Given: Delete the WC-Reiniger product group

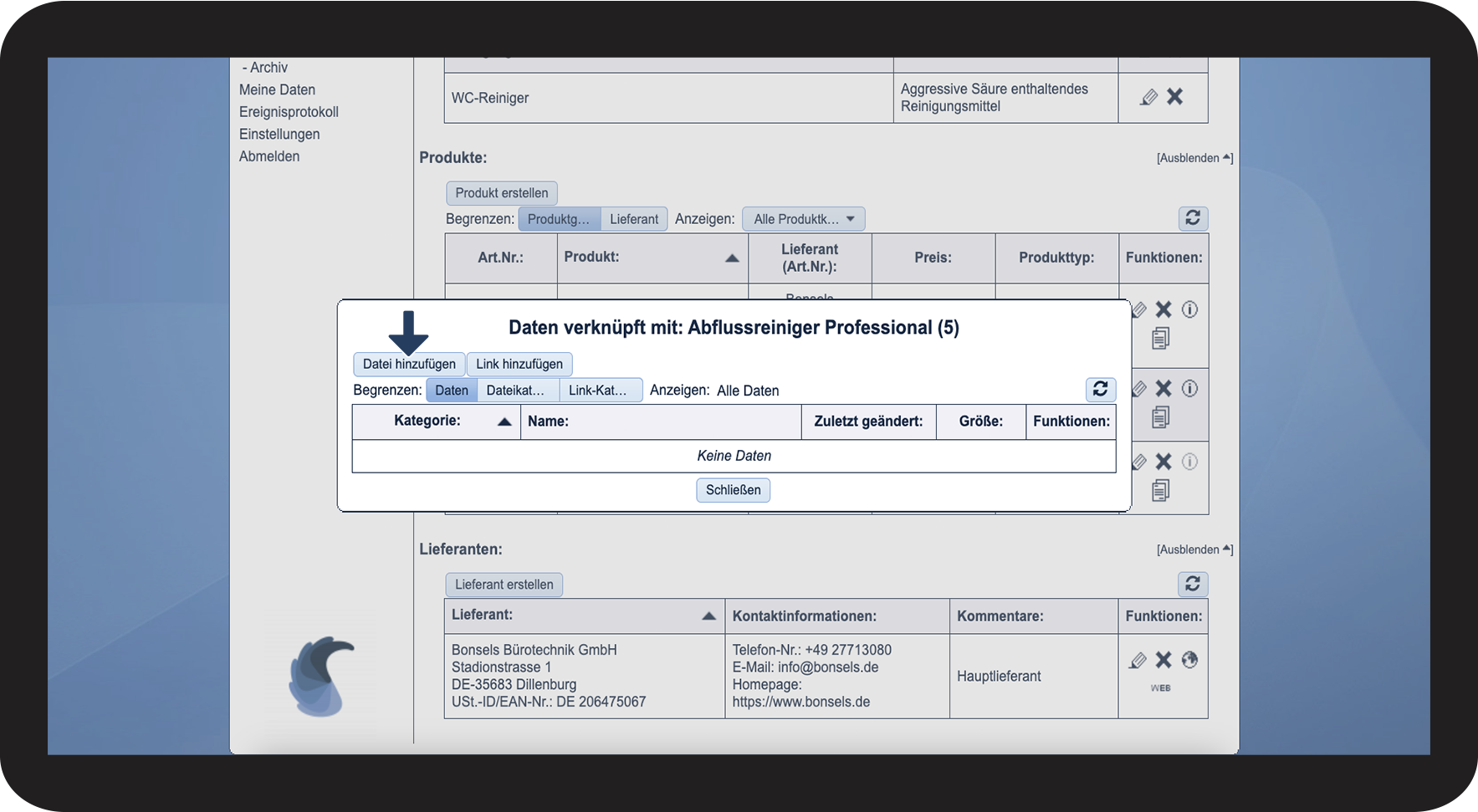Looking at the screenshot, I should coord(1175,97).
